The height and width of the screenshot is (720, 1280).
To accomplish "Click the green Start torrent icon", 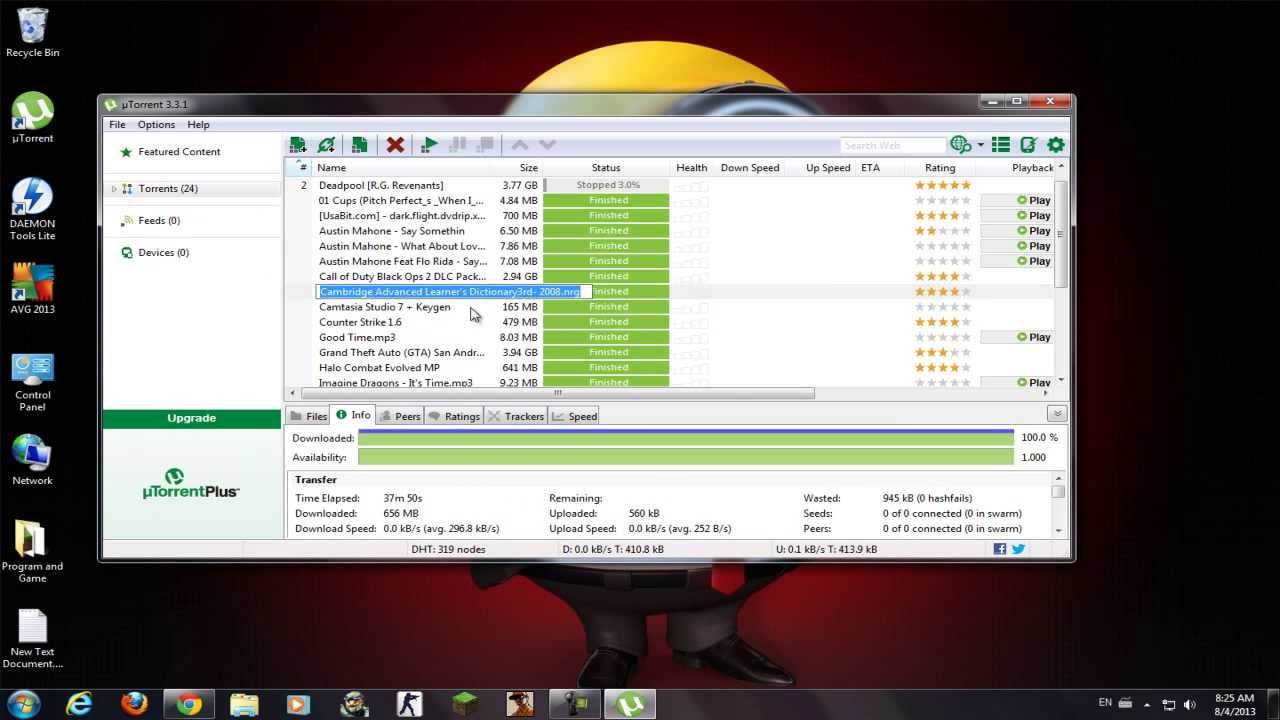I will pyautogui.click(x=429, y=145).
